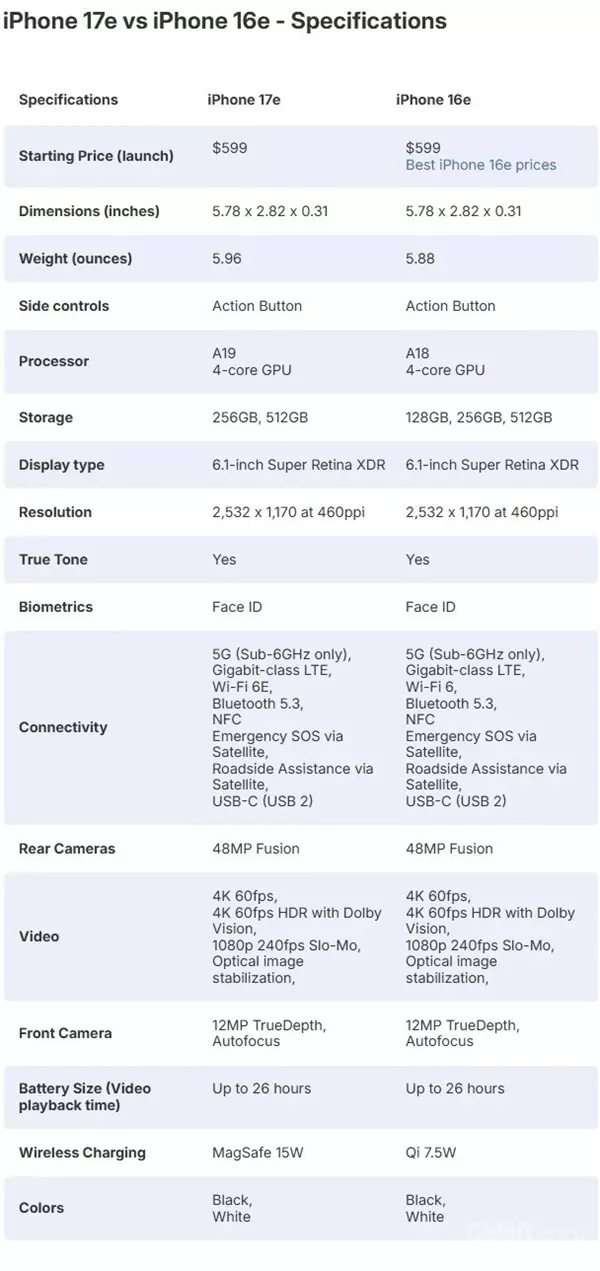The width and height of the screenshot is (600, 1271).
Task: Click the Colors row label
Action: 41,1208
